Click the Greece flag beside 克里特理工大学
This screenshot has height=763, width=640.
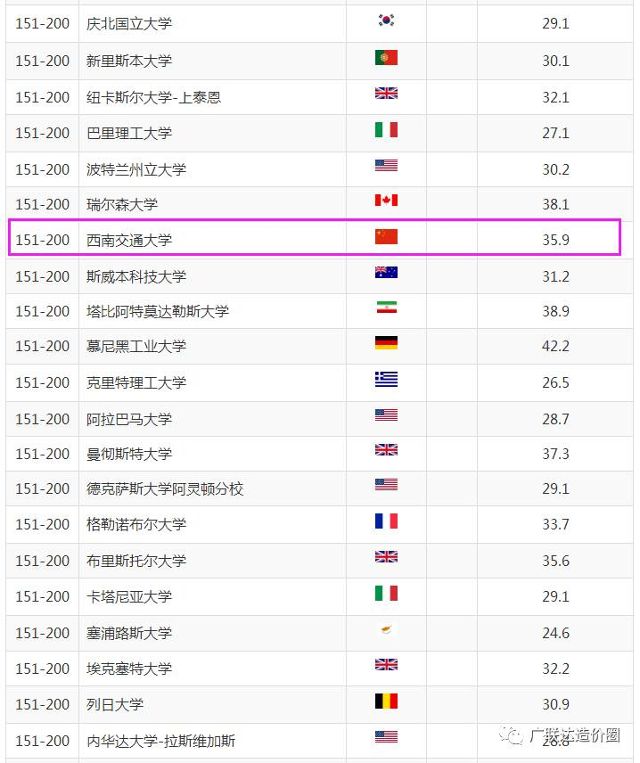[x=386, y=379]
